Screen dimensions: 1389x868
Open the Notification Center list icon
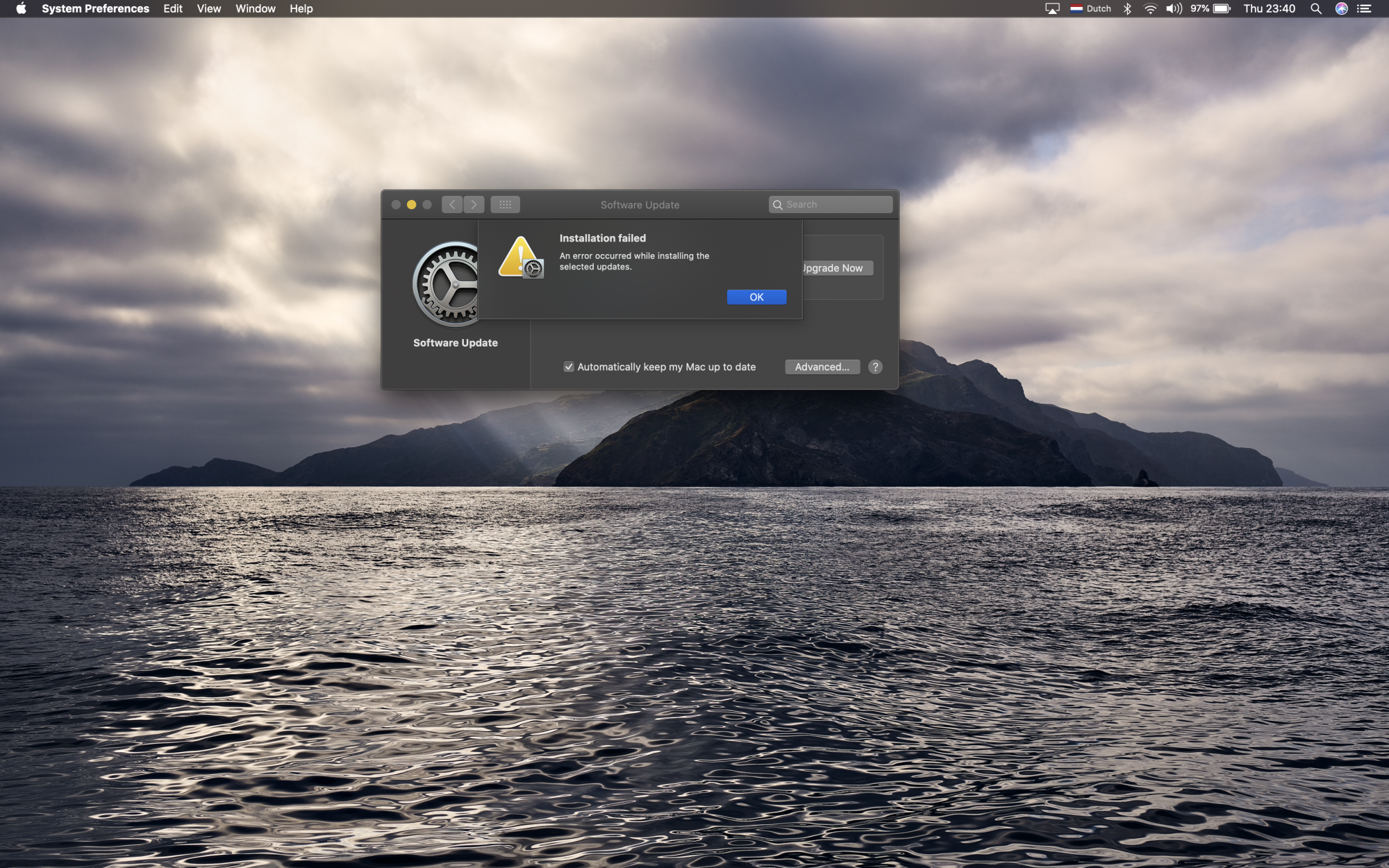pyautogui.click(x=1364, y=8)
